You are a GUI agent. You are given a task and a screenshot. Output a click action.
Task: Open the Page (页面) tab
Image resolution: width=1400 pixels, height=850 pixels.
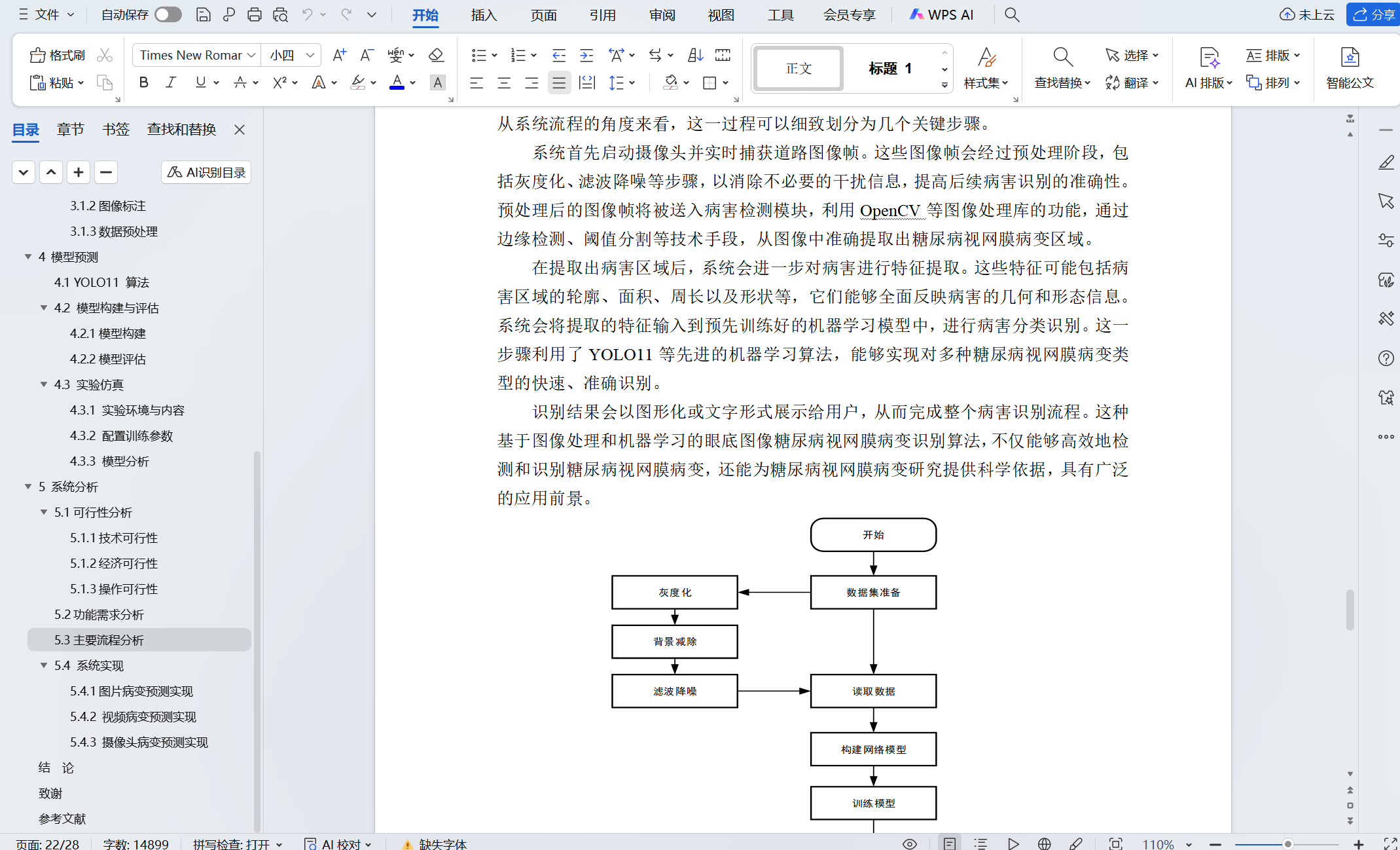543,14
